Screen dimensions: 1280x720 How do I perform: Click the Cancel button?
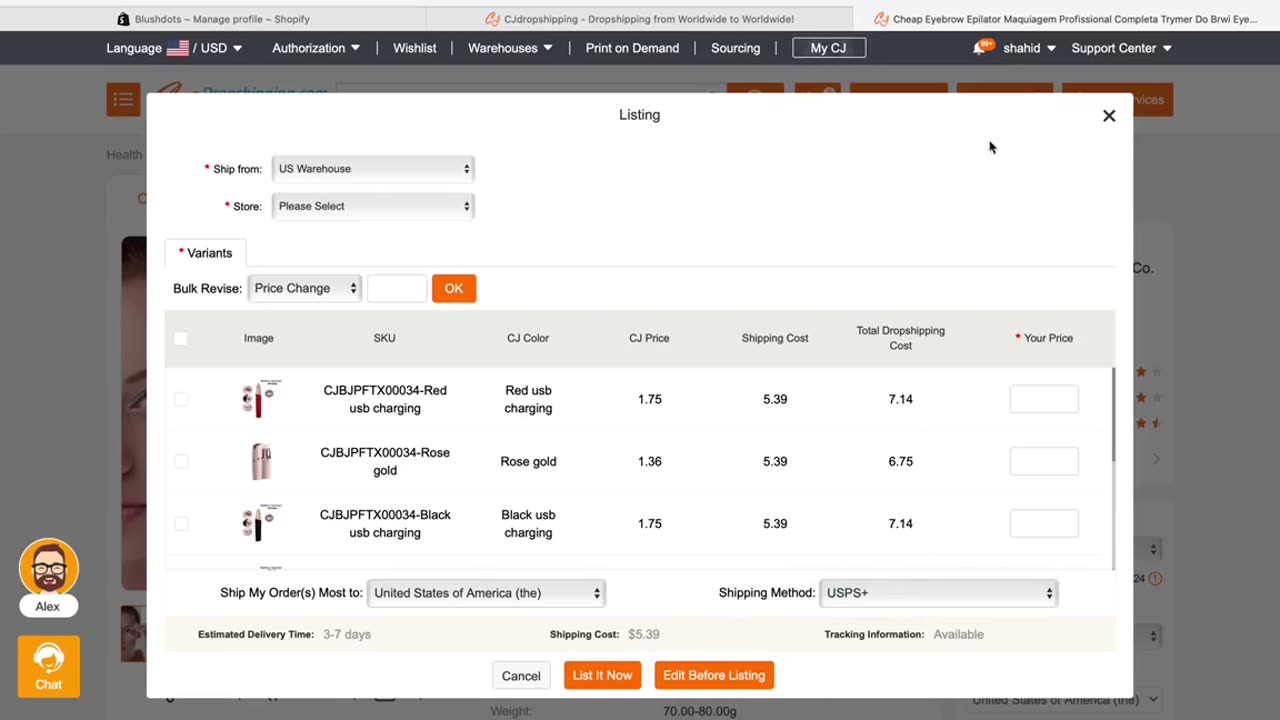[521, 676]
